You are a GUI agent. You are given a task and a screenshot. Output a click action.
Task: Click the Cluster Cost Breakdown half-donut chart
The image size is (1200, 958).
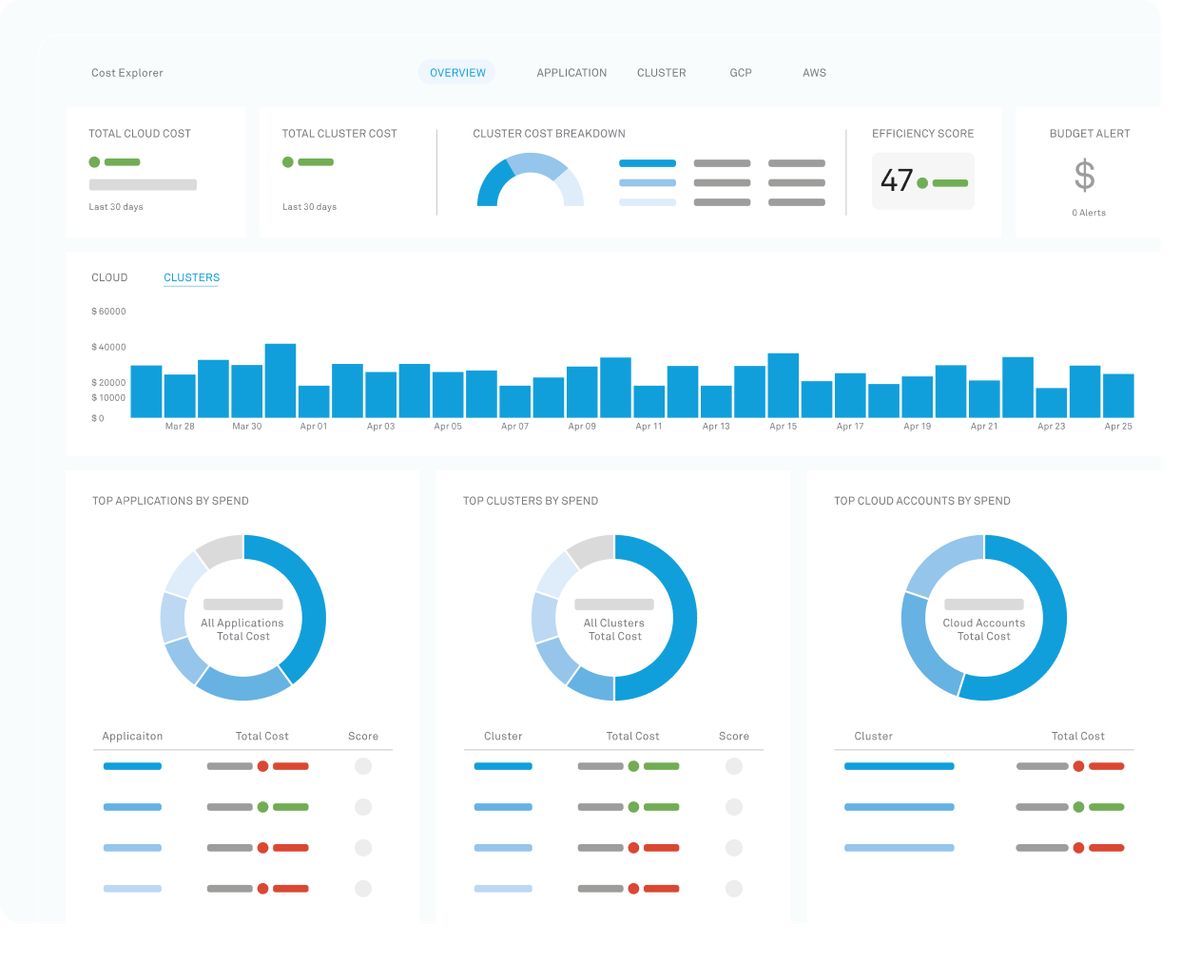click(x=530, y=180)
